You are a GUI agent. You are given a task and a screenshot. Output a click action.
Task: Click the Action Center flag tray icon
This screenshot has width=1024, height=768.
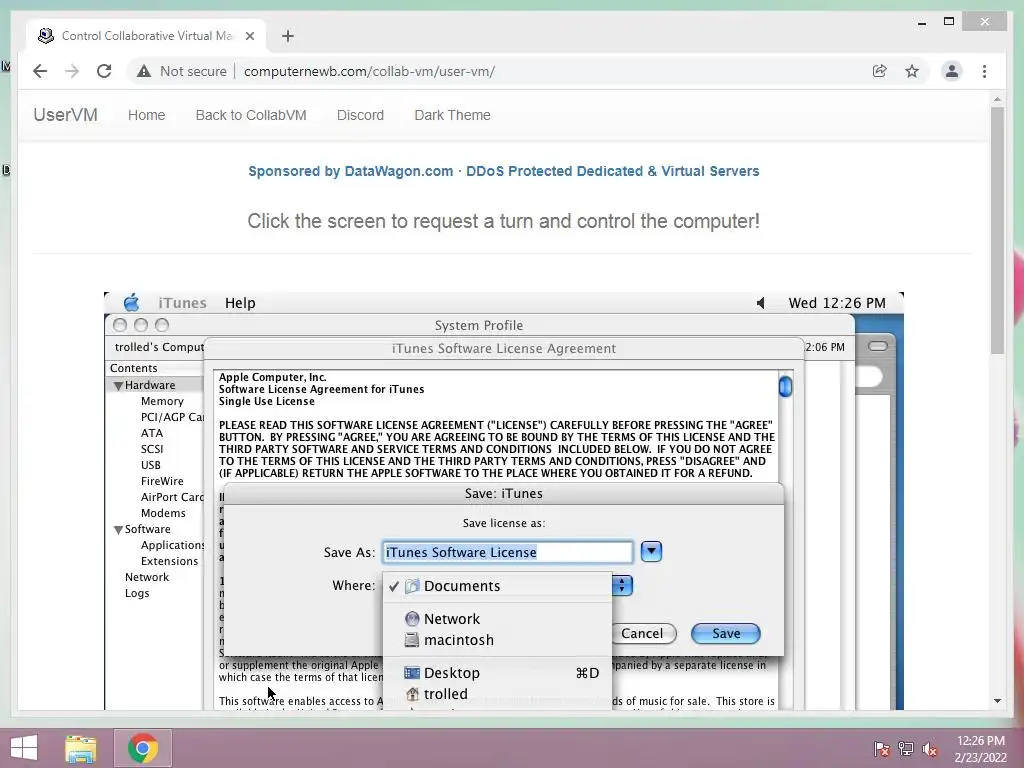pyautogui.click(x=882, y=748)
